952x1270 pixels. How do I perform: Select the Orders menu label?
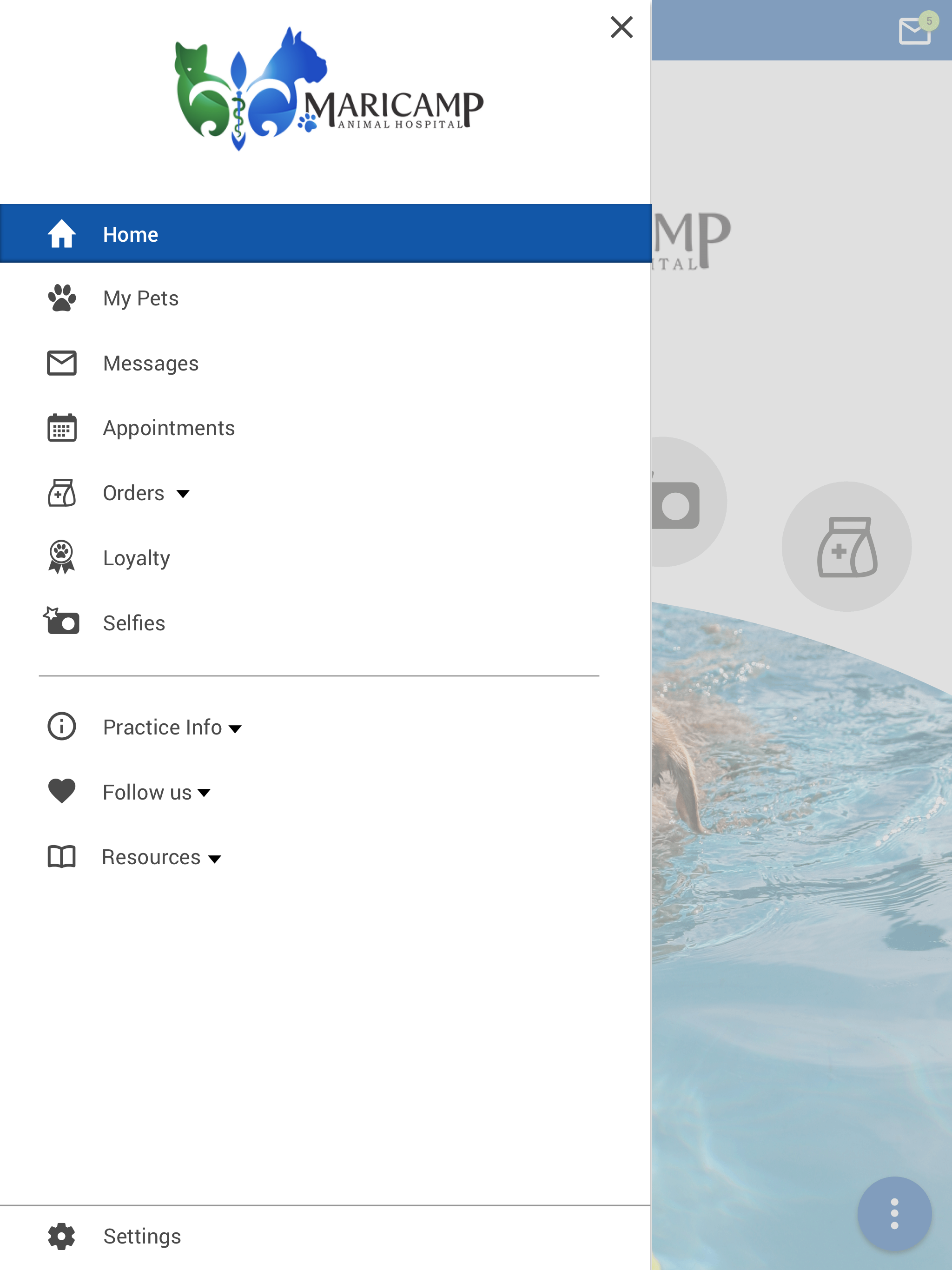point(133,493)
